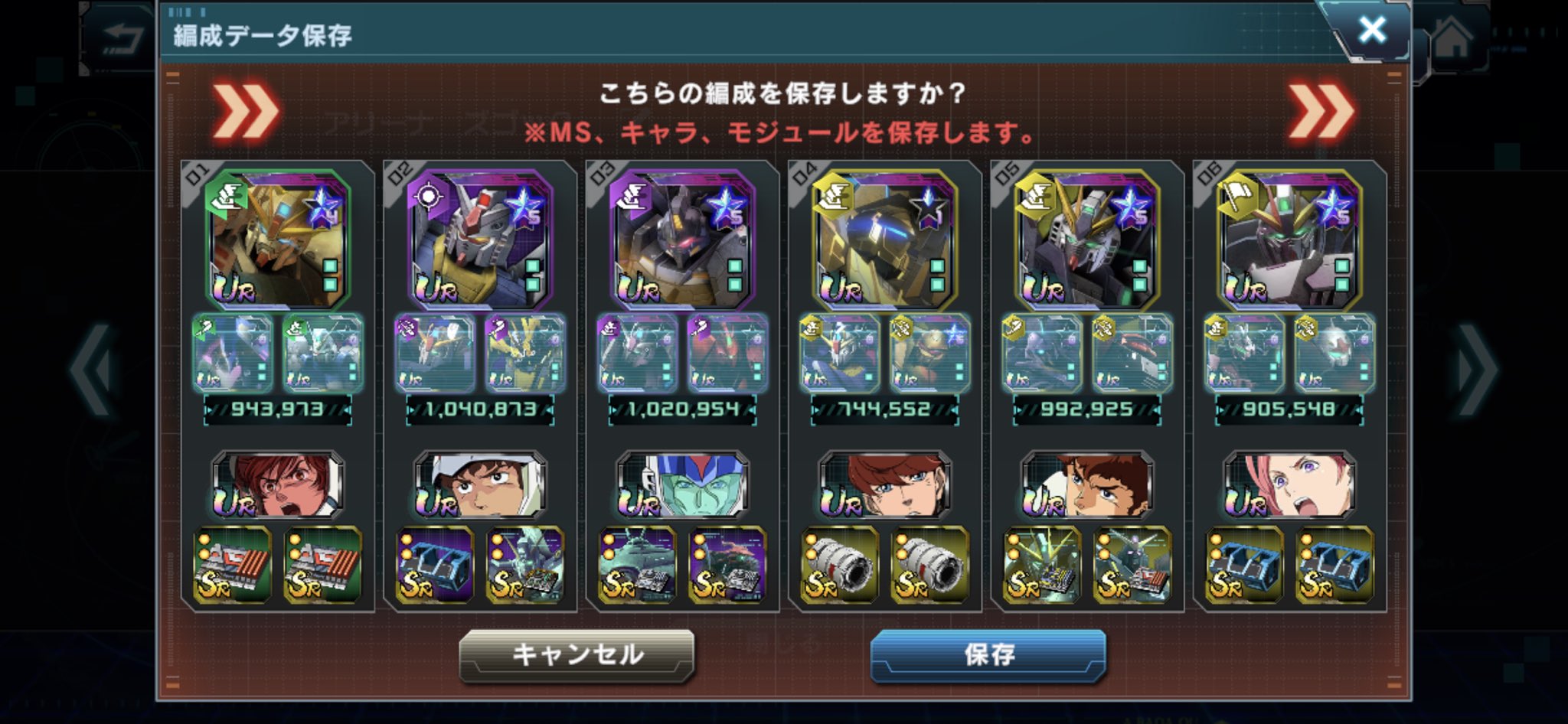
Task: Select the UR mobile suit in slot 02
Action: (x=480, y=240)
